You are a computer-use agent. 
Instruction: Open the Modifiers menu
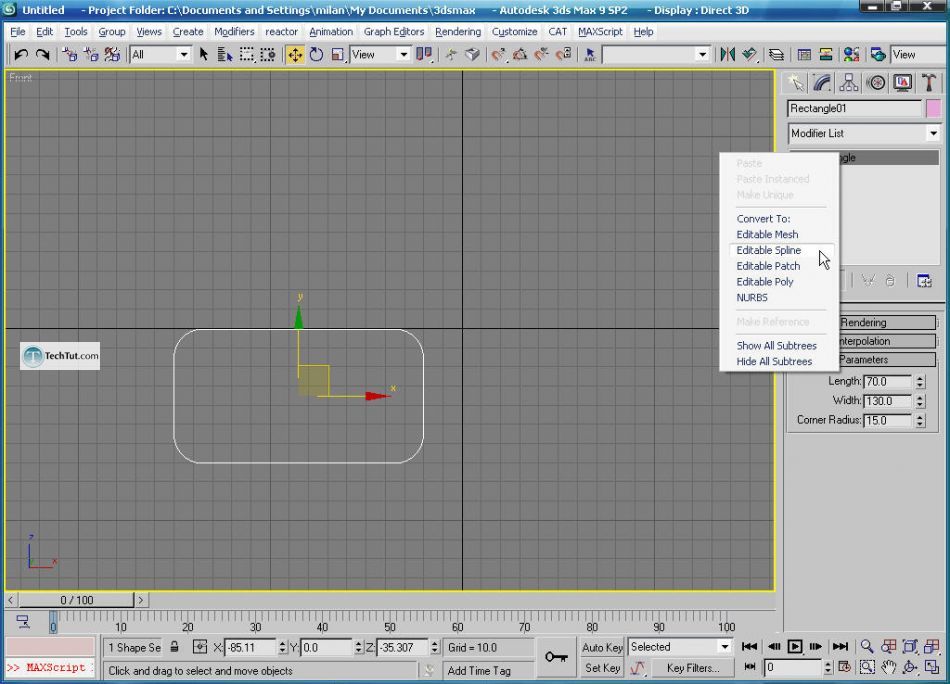(234, 32)
